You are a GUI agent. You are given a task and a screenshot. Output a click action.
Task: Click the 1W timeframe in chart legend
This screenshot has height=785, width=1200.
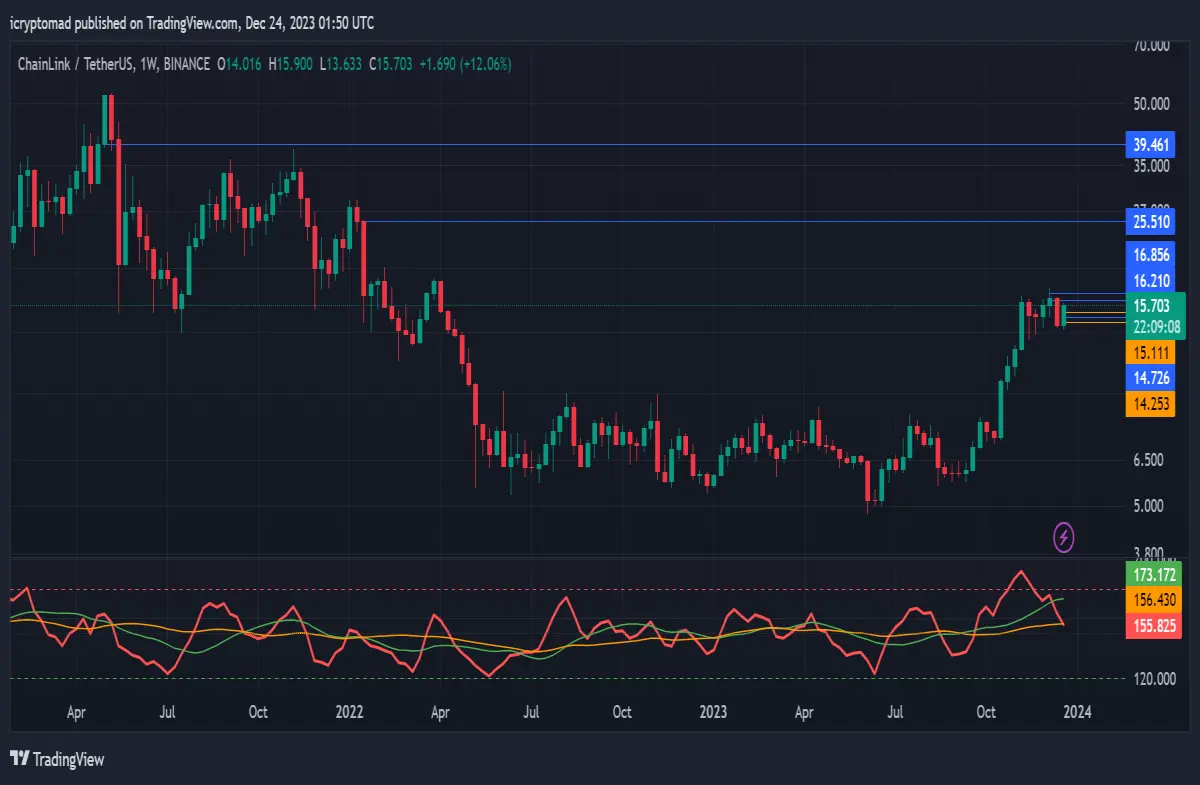[149, 64]
